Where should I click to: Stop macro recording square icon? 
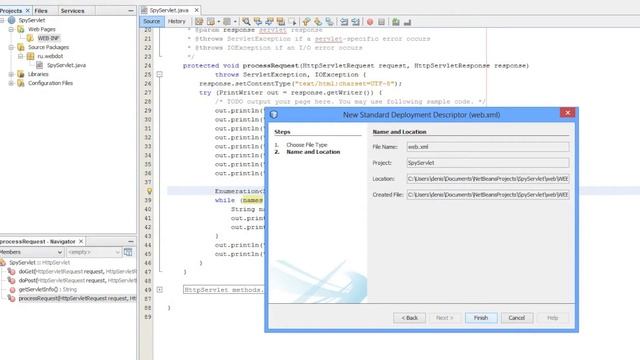pos(381,22)
